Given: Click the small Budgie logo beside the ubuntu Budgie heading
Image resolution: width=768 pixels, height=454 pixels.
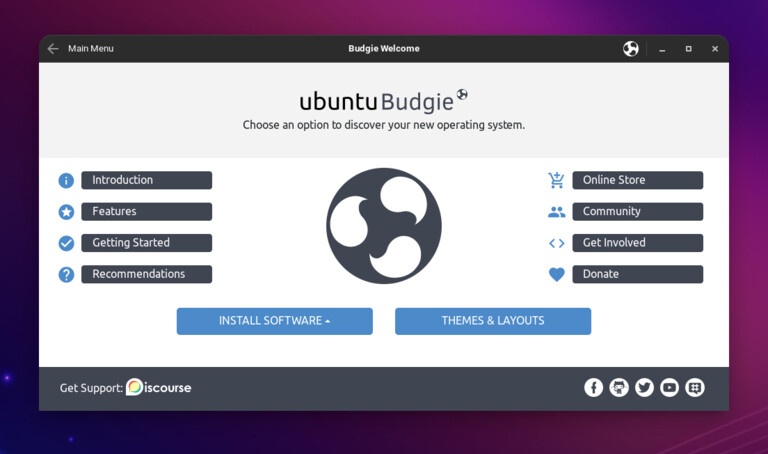Looking at the screenshot, I should coord(462,94).
